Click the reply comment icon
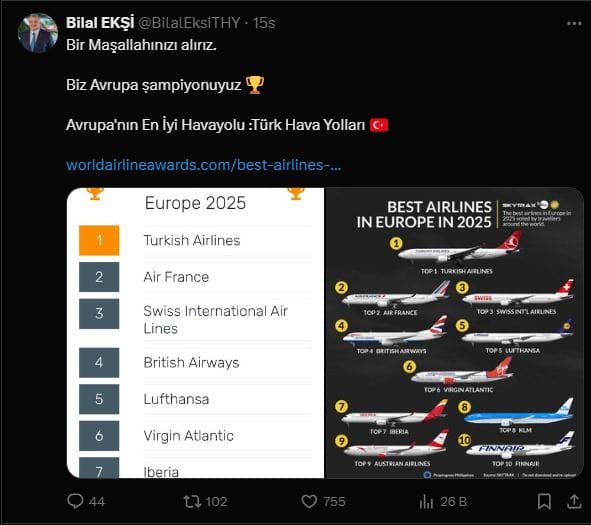Viewport: 591px width, 525px height. [75, 501]
